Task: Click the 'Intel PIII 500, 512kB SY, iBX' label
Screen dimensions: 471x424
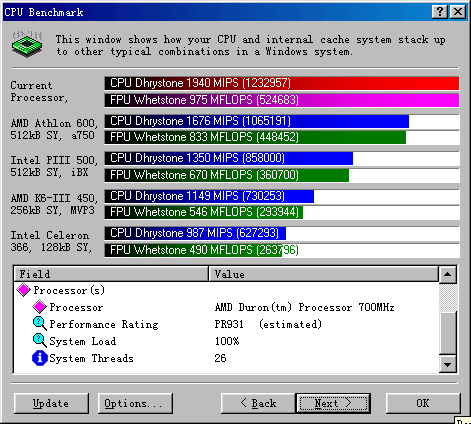Action: [54, 166]
